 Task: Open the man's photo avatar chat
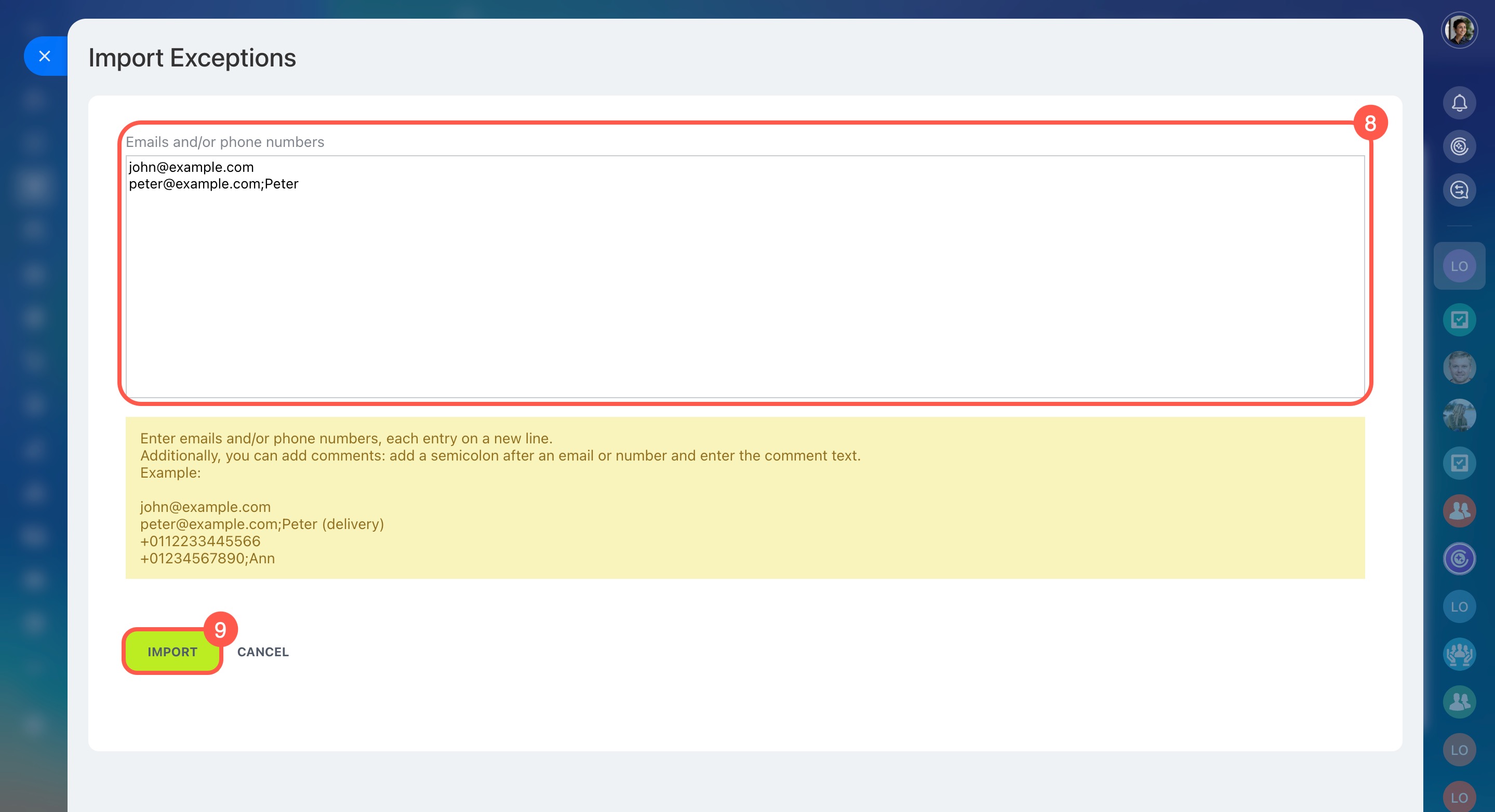1459,368
